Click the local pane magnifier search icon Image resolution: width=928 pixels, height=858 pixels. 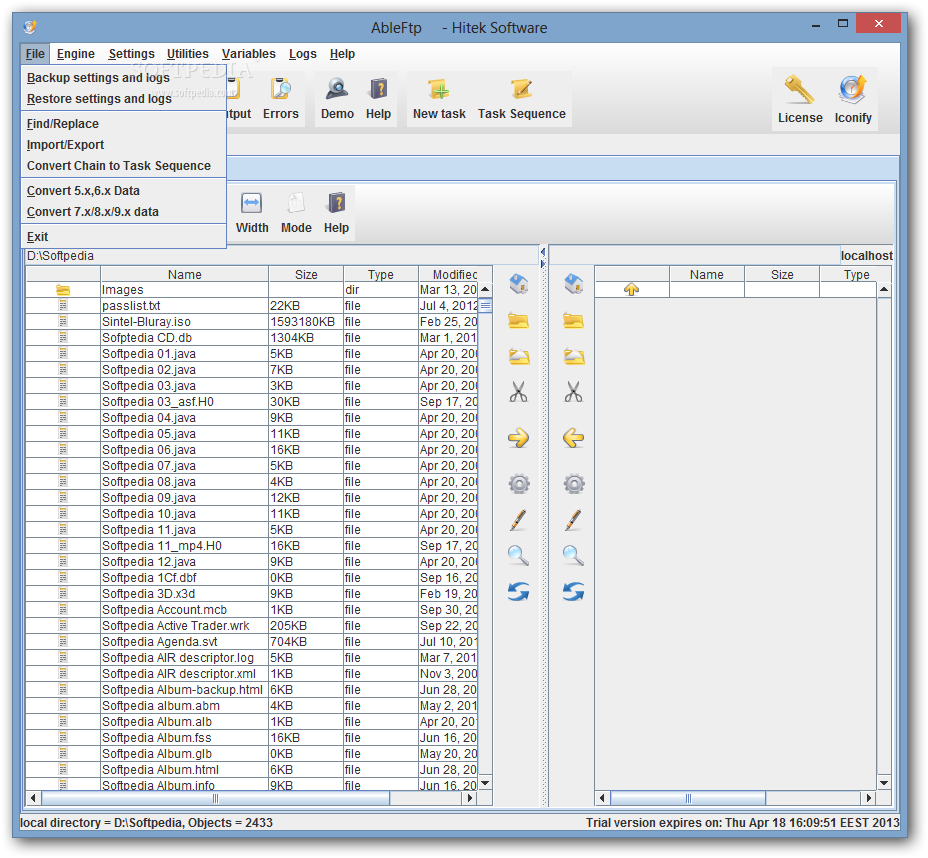point(518,556)
